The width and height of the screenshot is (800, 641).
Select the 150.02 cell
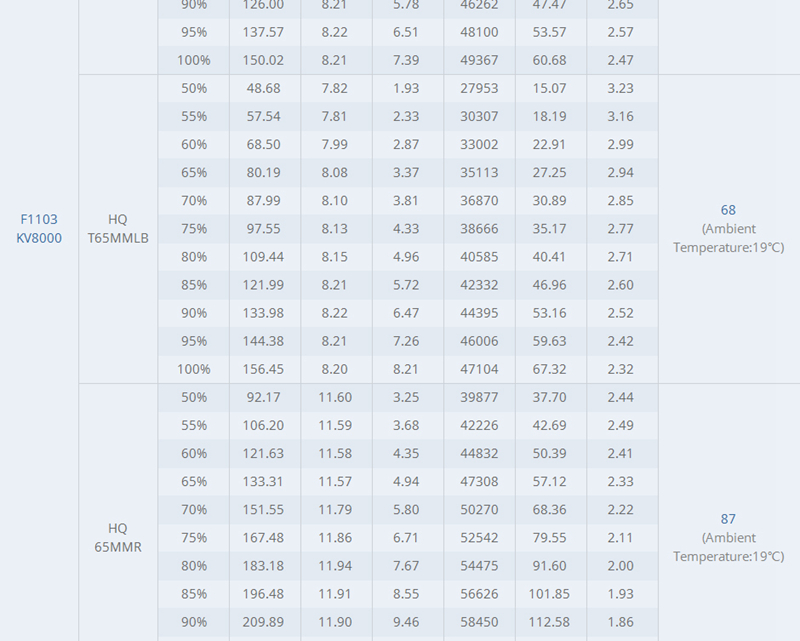(x=265, y=60)
